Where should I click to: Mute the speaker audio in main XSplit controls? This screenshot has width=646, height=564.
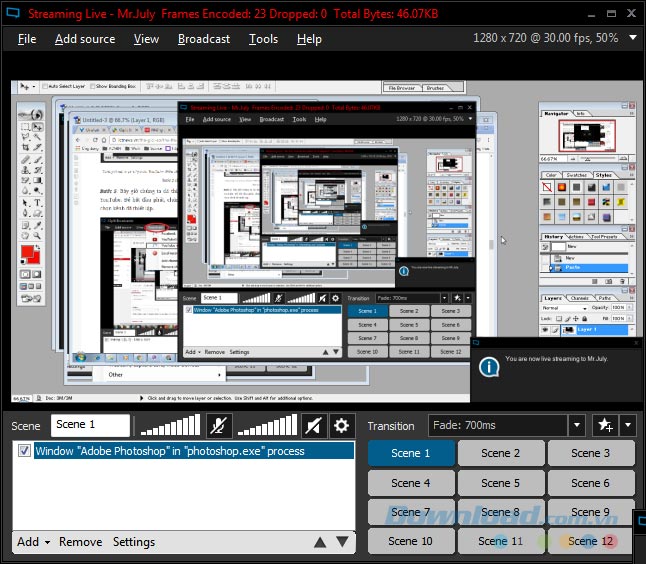(314, 425)
